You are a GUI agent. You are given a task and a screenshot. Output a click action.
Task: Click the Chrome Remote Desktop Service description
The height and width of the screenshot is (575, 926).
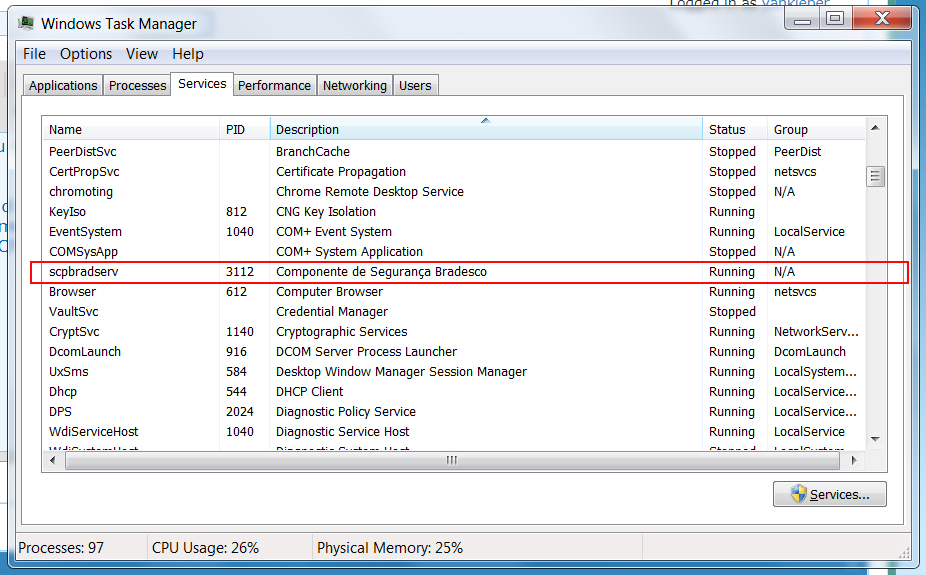tap(370, 192)
